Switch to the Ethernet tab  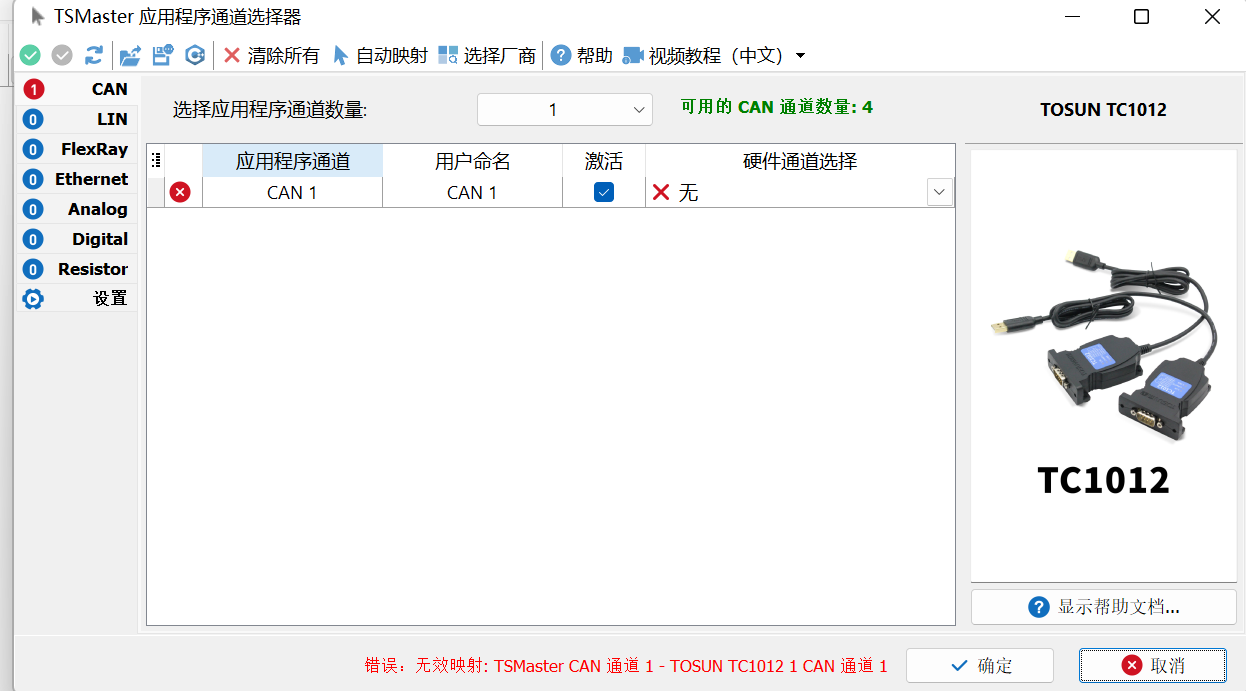click(77, 179)
